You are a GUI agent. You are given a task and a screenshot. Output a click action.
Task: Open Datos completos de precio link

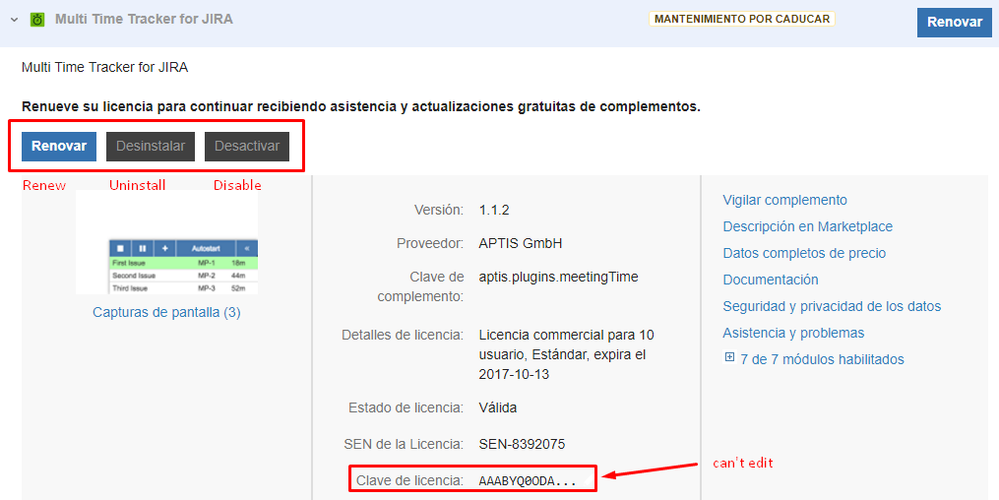[x=804, y=254]
